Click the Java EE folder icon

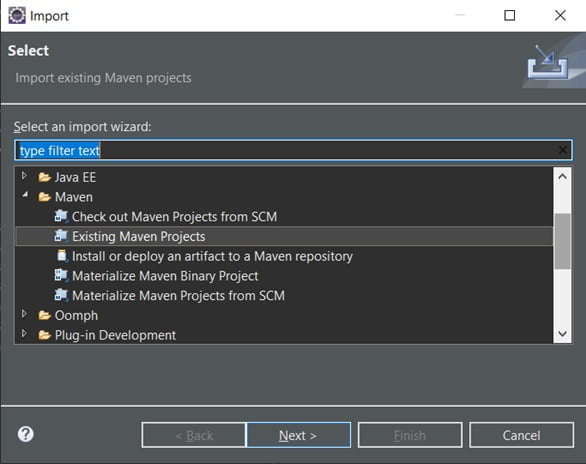pos(44,177)
